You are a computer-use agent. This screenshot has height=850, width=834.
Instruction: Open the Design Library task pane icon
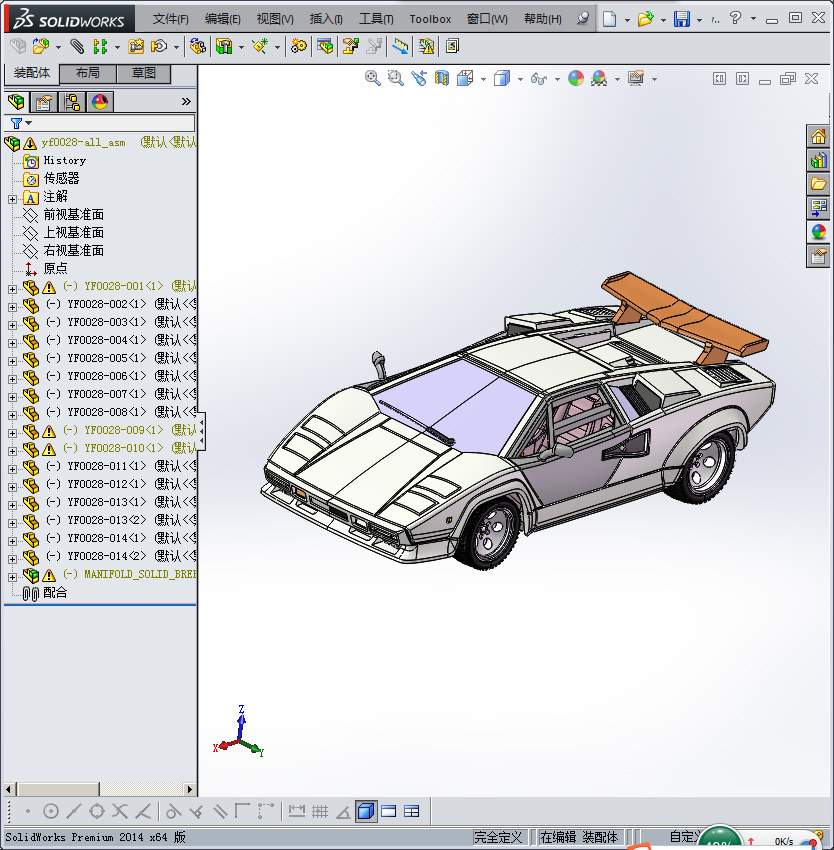click(x=819, y=160)
